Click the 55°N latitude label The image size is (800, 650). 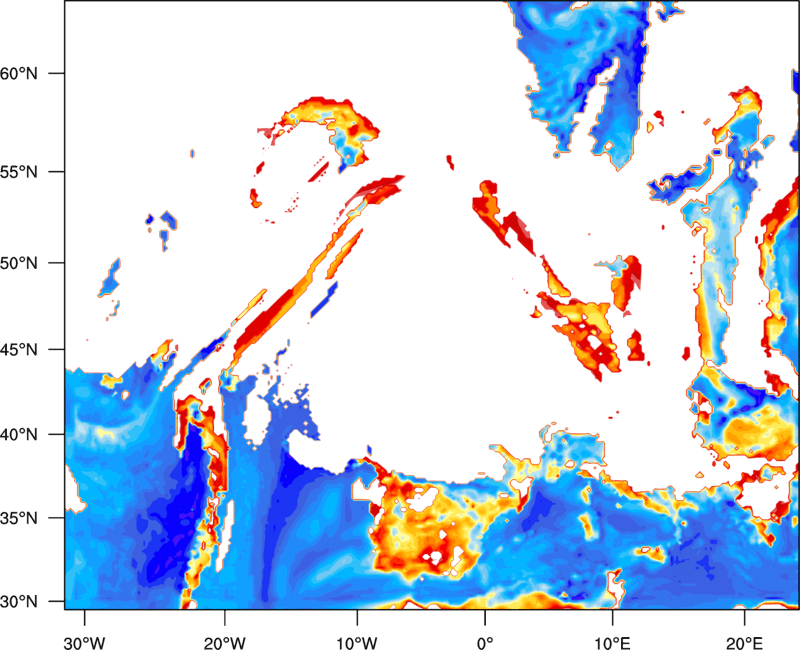(19, 172)
